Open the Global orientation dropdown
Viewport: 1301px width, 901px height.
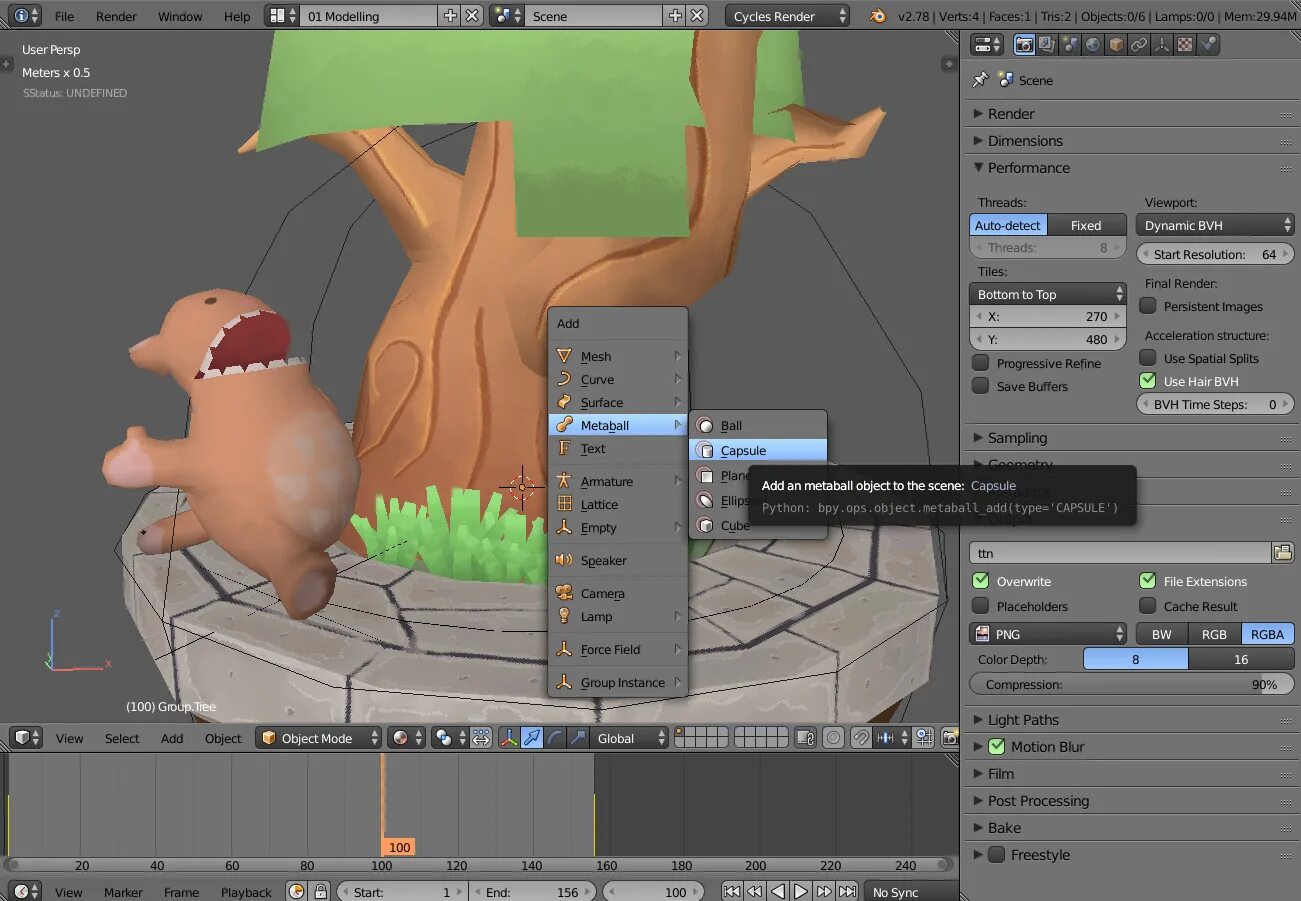[631, 738]
